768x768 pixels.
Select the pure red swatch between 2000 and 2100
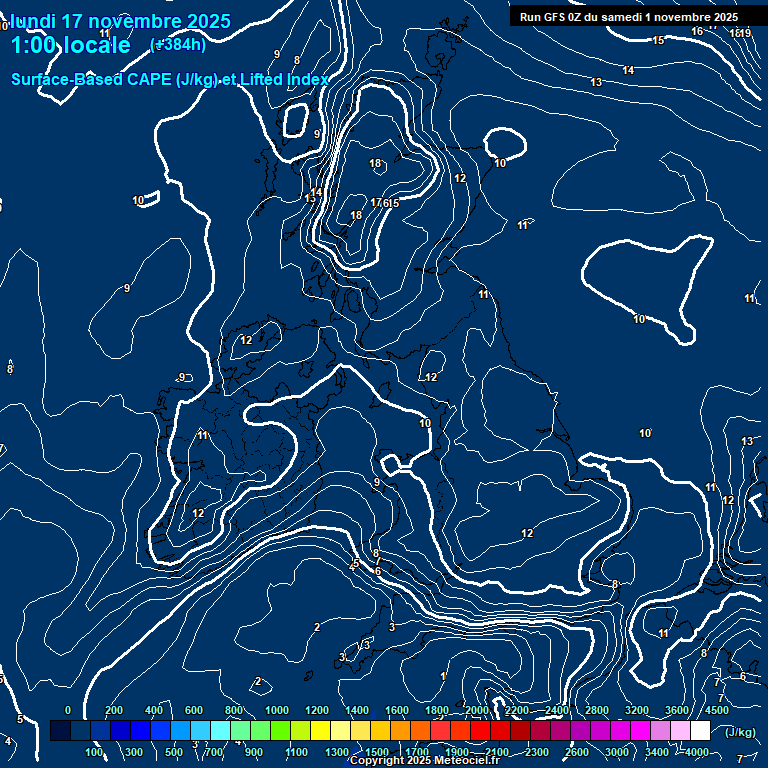480,730
